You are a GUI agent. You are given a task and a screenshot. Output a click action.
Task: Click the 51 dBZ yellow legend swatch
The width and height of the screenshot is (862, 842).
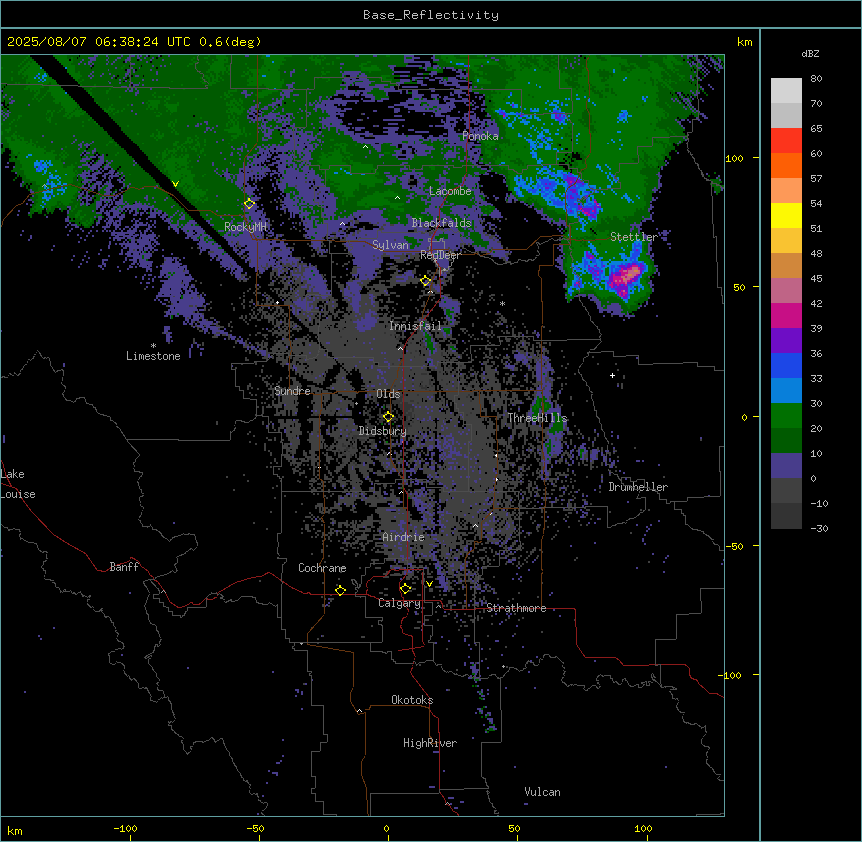786,215
